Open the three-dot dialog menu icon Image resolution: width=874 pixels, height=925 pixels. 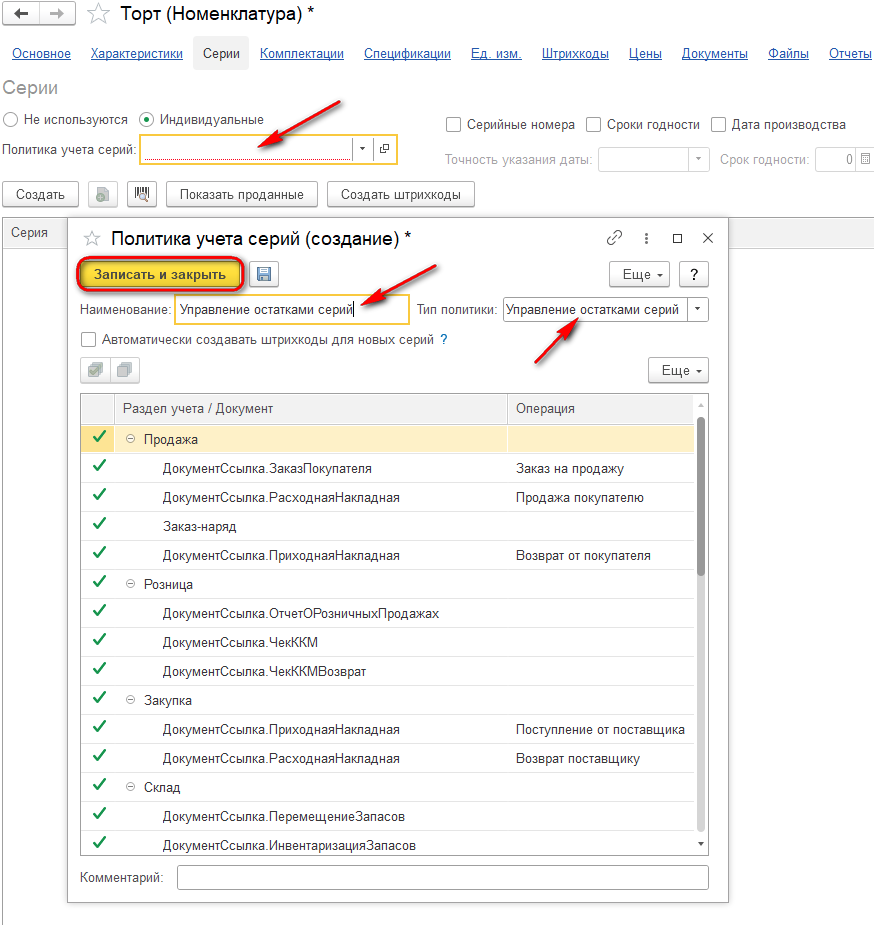pyautogui.click(x=646, y=238)
